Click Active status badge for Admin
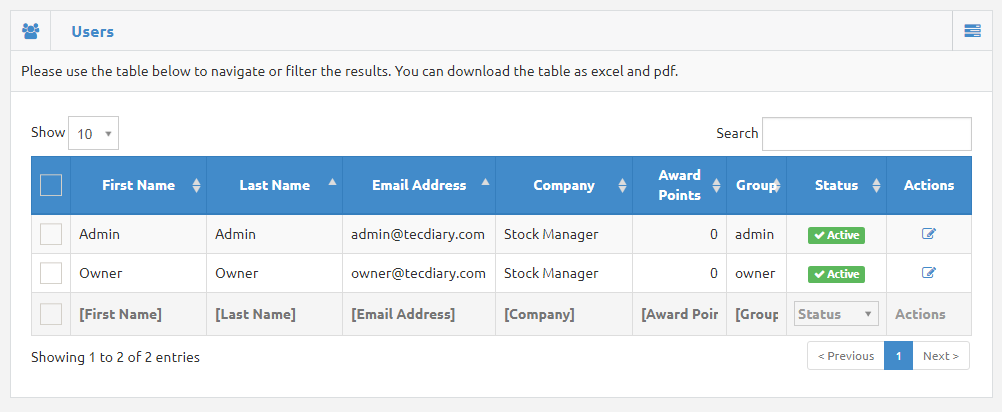The height and width of the screenshot is (412, 1002). click(836, 235)
